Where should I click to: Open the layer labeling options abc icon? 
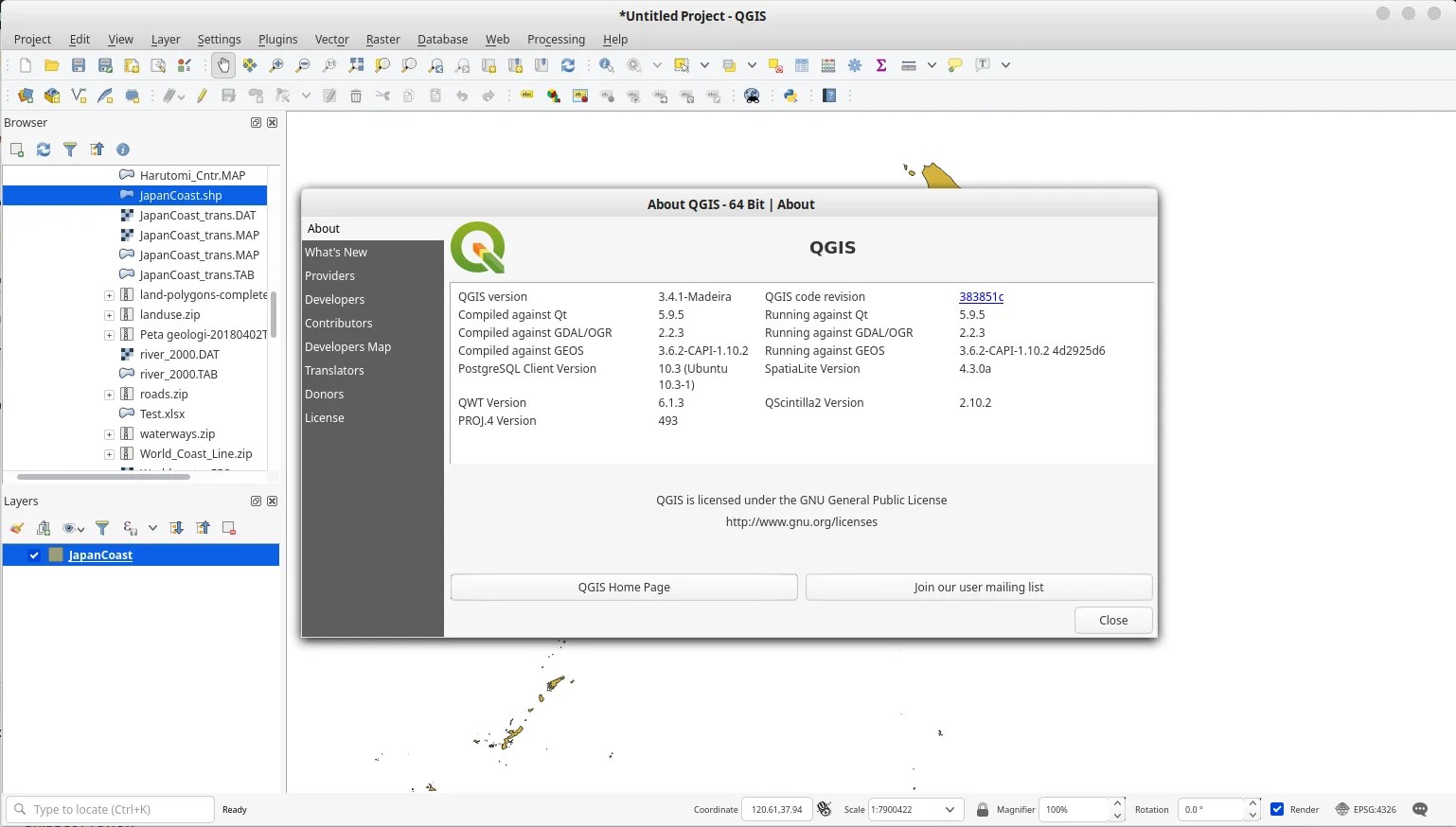527,96
